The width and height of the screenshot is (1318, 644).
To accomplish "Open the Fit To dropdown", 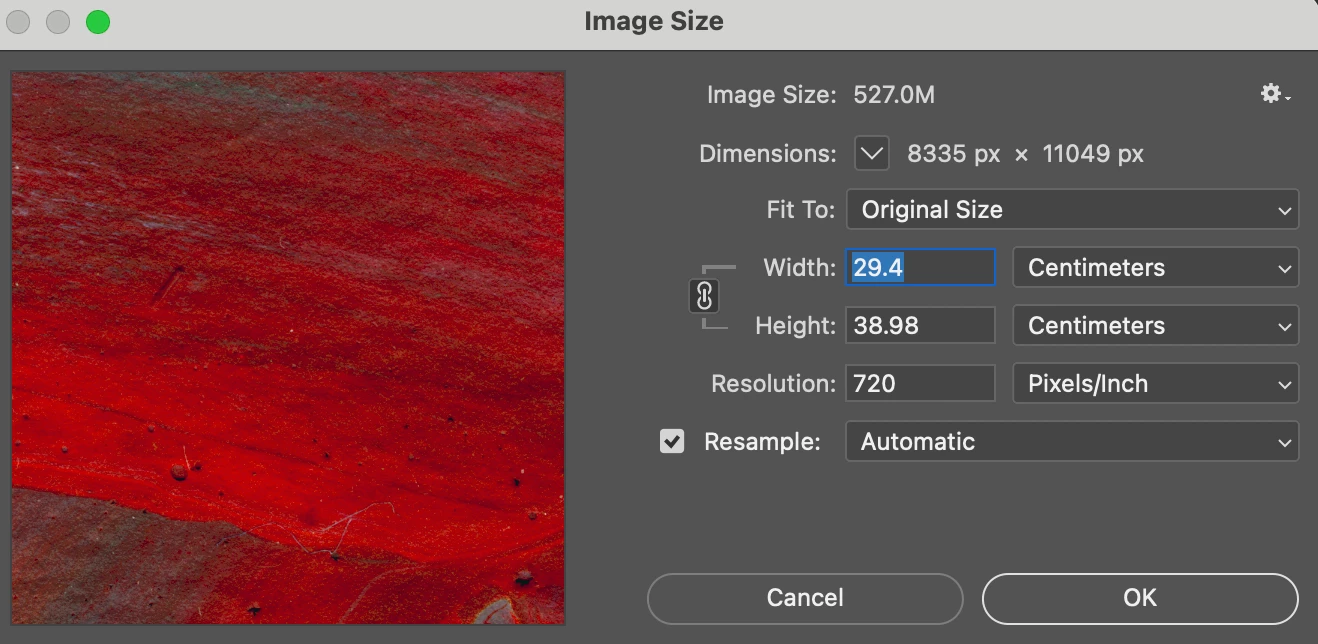I will 1072,210.
